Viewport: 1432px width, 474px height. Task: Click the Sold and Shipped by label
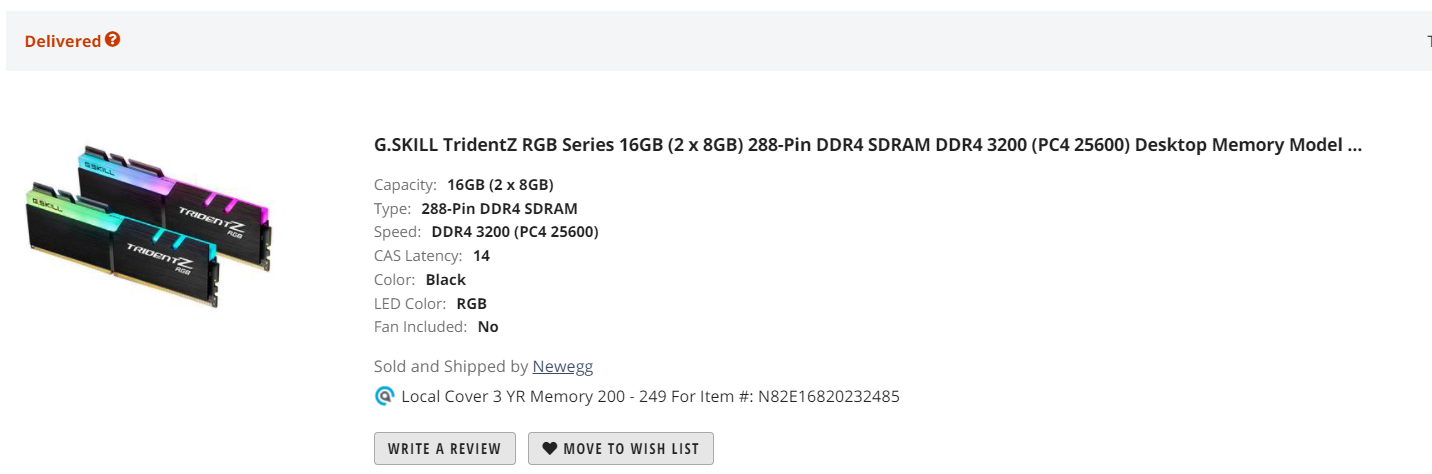coord(451,366)
